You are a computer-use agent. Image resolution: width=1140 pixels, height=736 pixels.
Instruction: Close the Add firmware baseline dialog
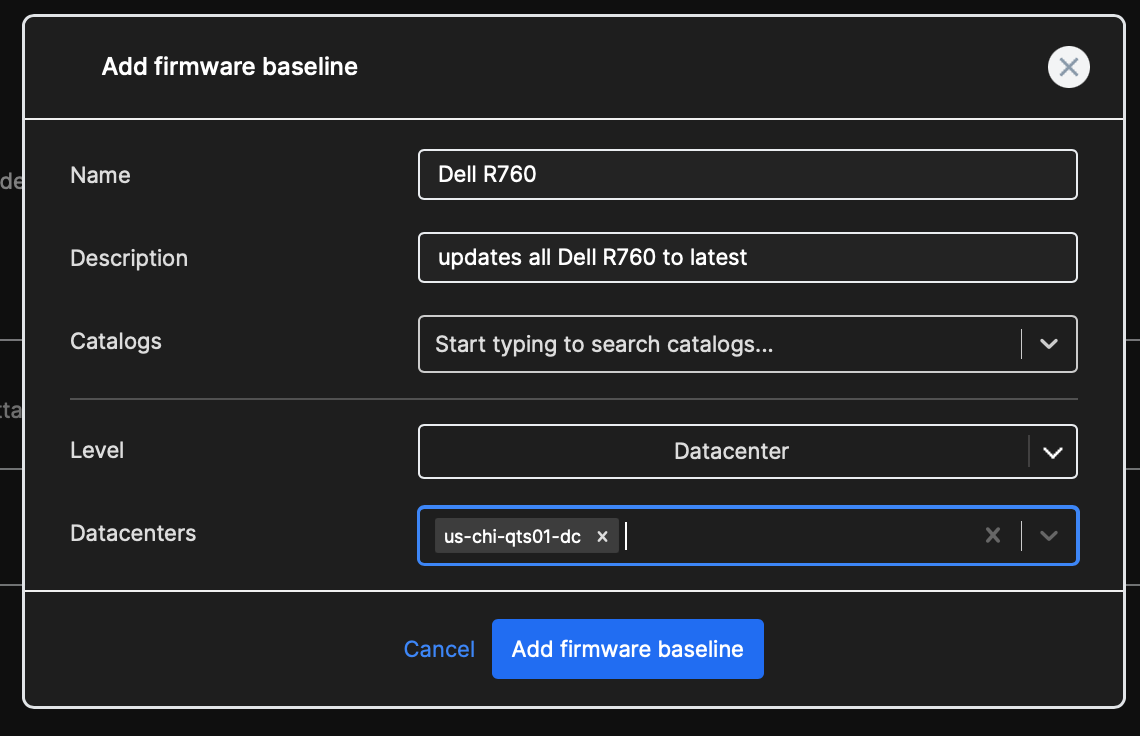[x=1068, y=67]
